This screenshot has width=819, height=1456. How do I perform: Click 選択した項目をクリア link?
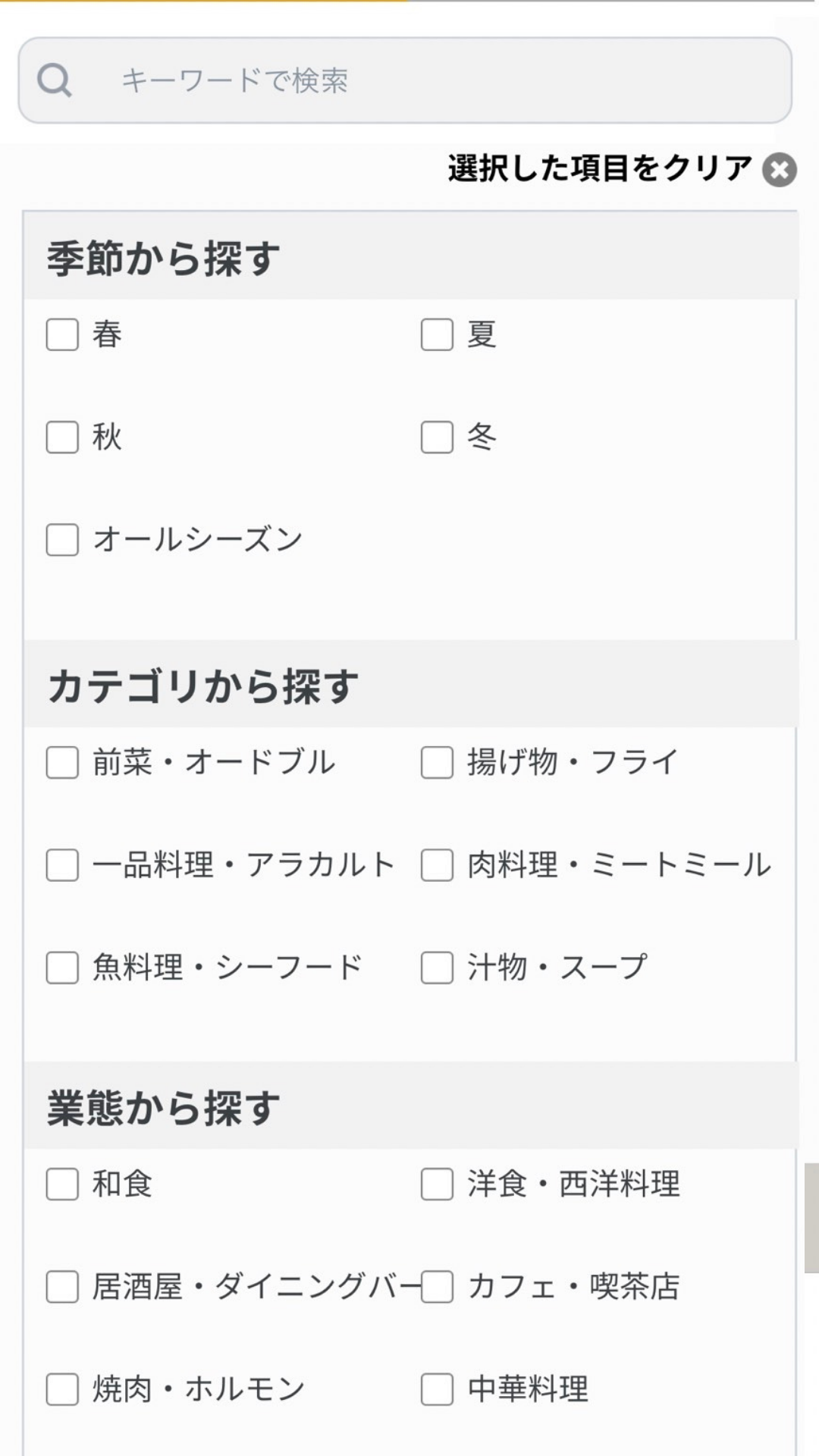599,168
